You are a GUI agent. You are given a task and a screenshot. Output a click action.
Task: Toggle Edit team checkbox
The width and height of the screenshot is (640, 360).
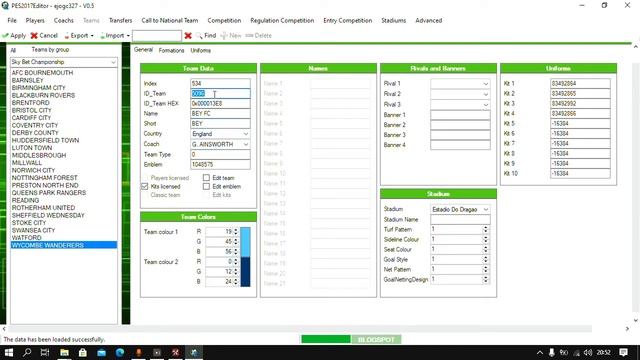[206, 178]
